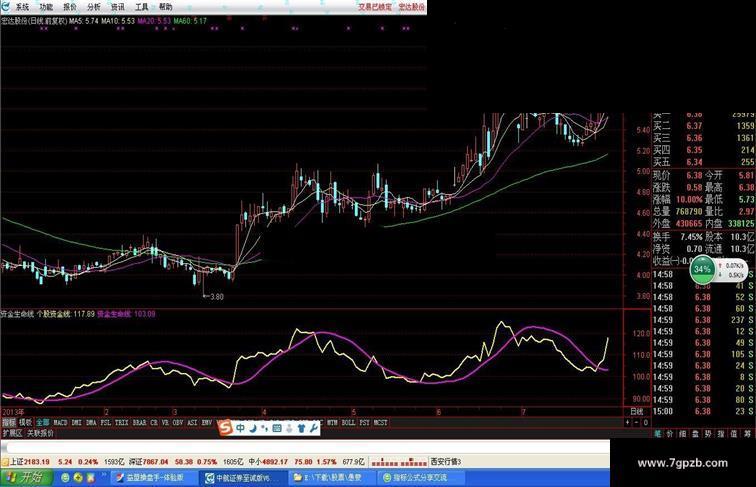
Task: Switch indicator to MACD
Action: point(60,422)
